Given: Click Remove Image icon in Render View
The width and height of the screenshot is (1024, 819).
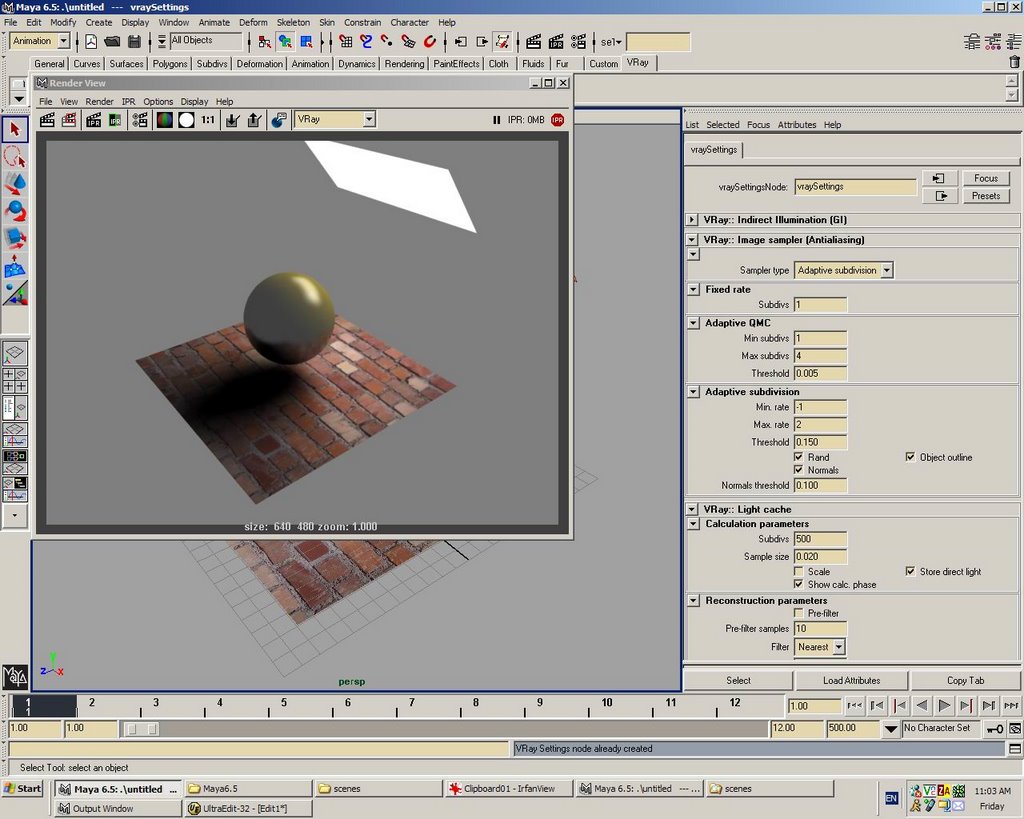Looking at the screenshot, I should [254, 120].
